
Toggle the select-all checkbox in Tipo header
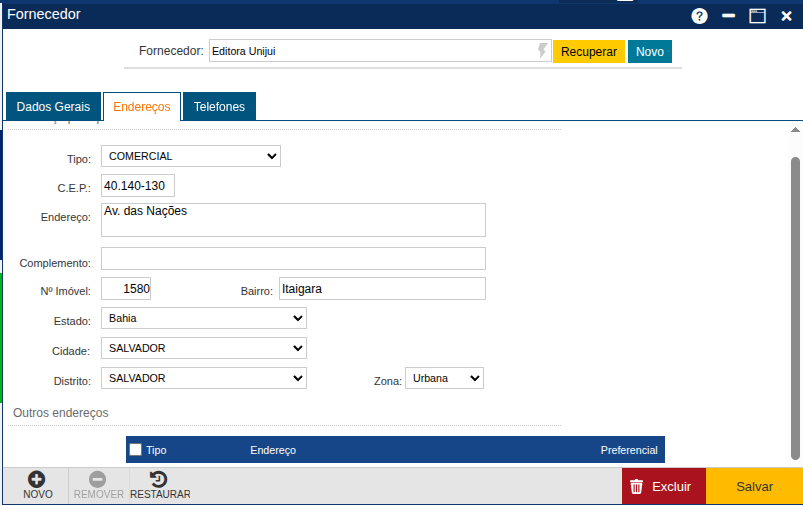(x=136, y=450)
